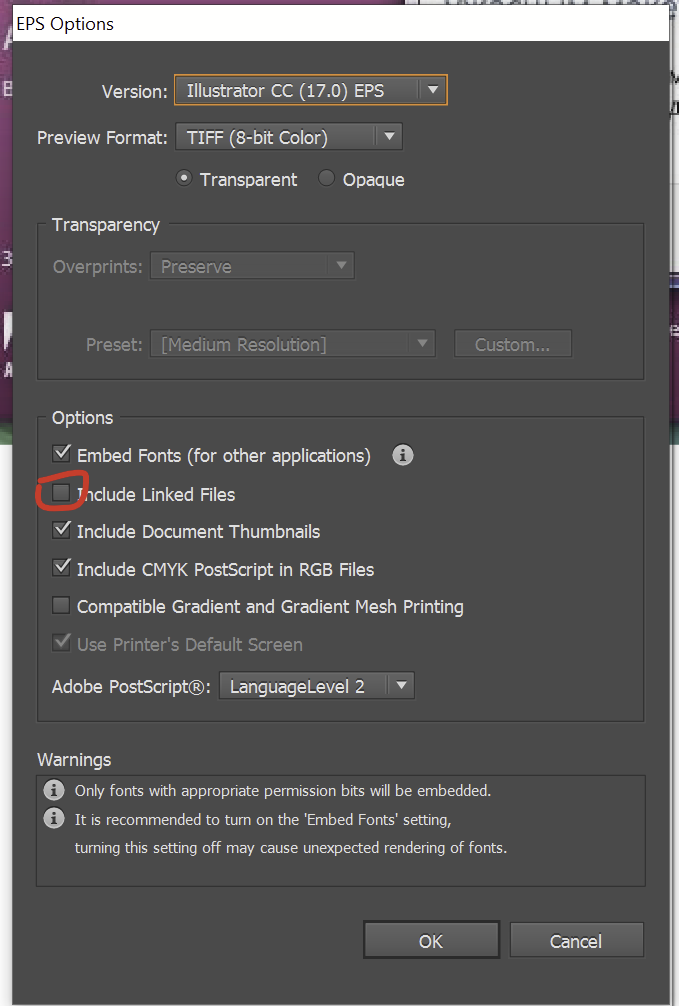Select the Transparent radio button

point(184,179)
